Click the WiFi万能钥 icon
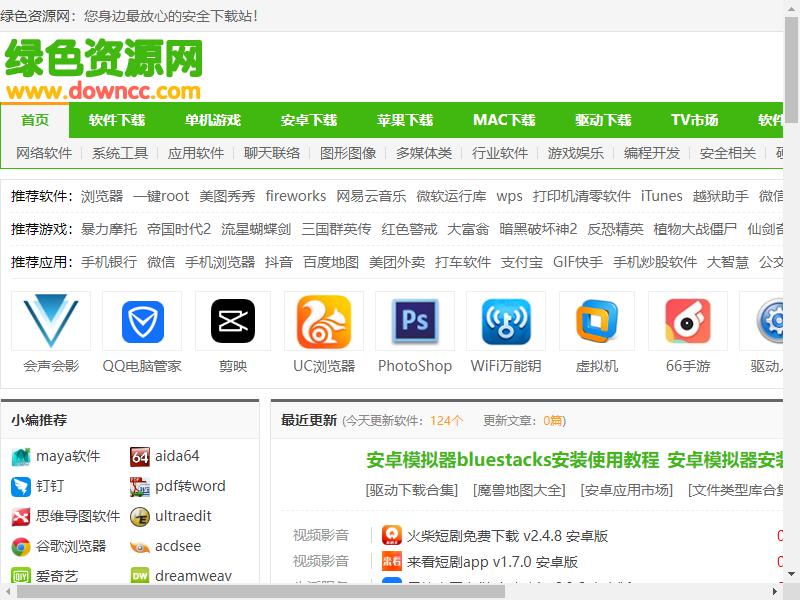This screenshot has height=600, width=800. click(506, 321)
